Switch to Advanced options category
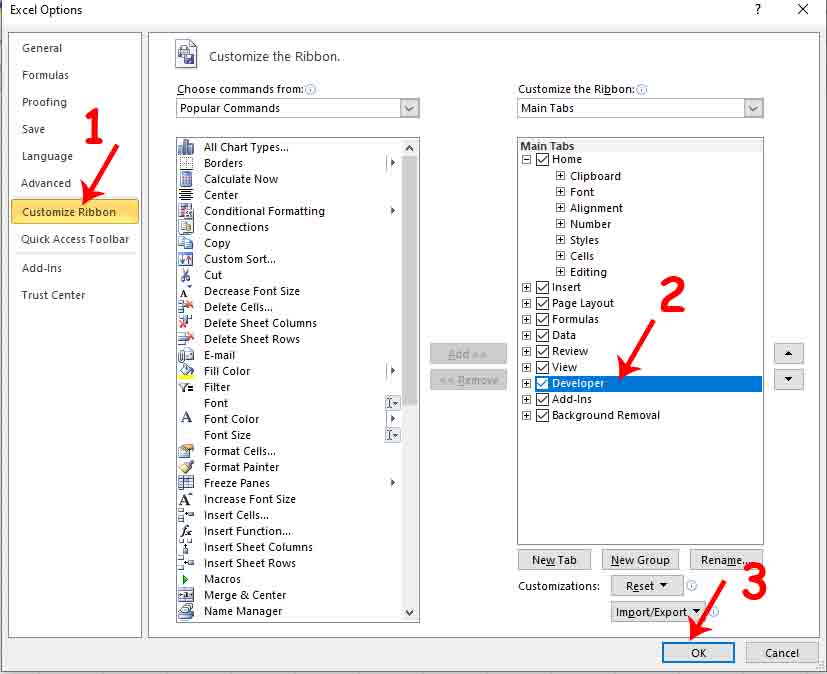827x674 pixels. [46, 183]
